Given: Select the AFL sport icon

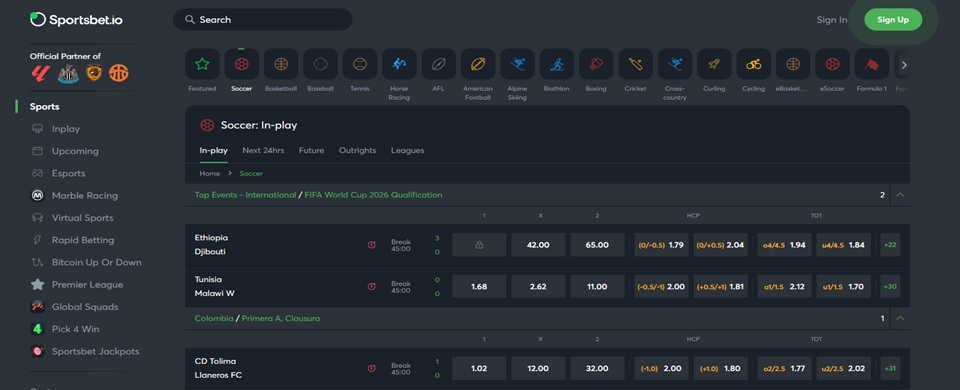Looking at the screenshot, I should [x=438, y=64].
